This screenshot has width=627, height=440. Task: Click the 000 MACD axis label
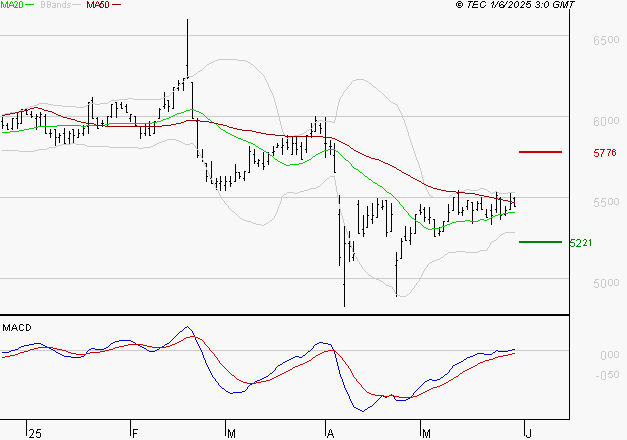(610, 355)
